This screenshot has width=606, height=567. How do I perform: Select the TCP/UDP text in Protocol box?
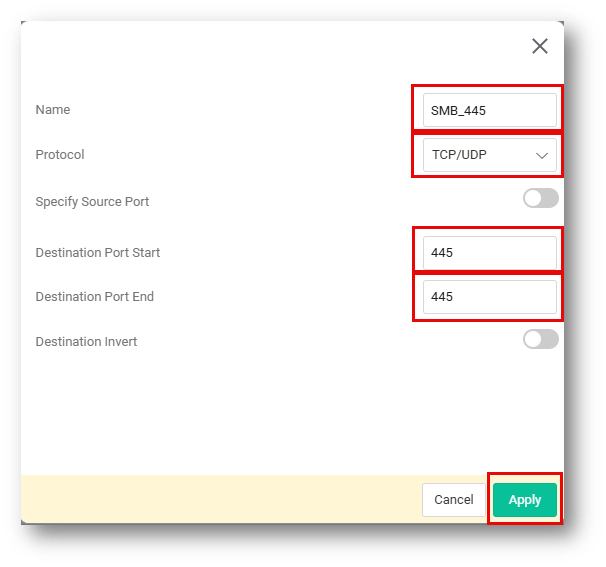[459, 156]
